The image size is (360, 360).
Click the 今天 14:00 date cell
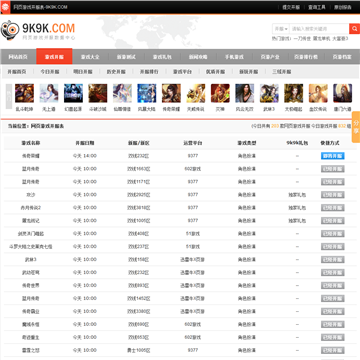pyautogui.click(x=85, y=156)
